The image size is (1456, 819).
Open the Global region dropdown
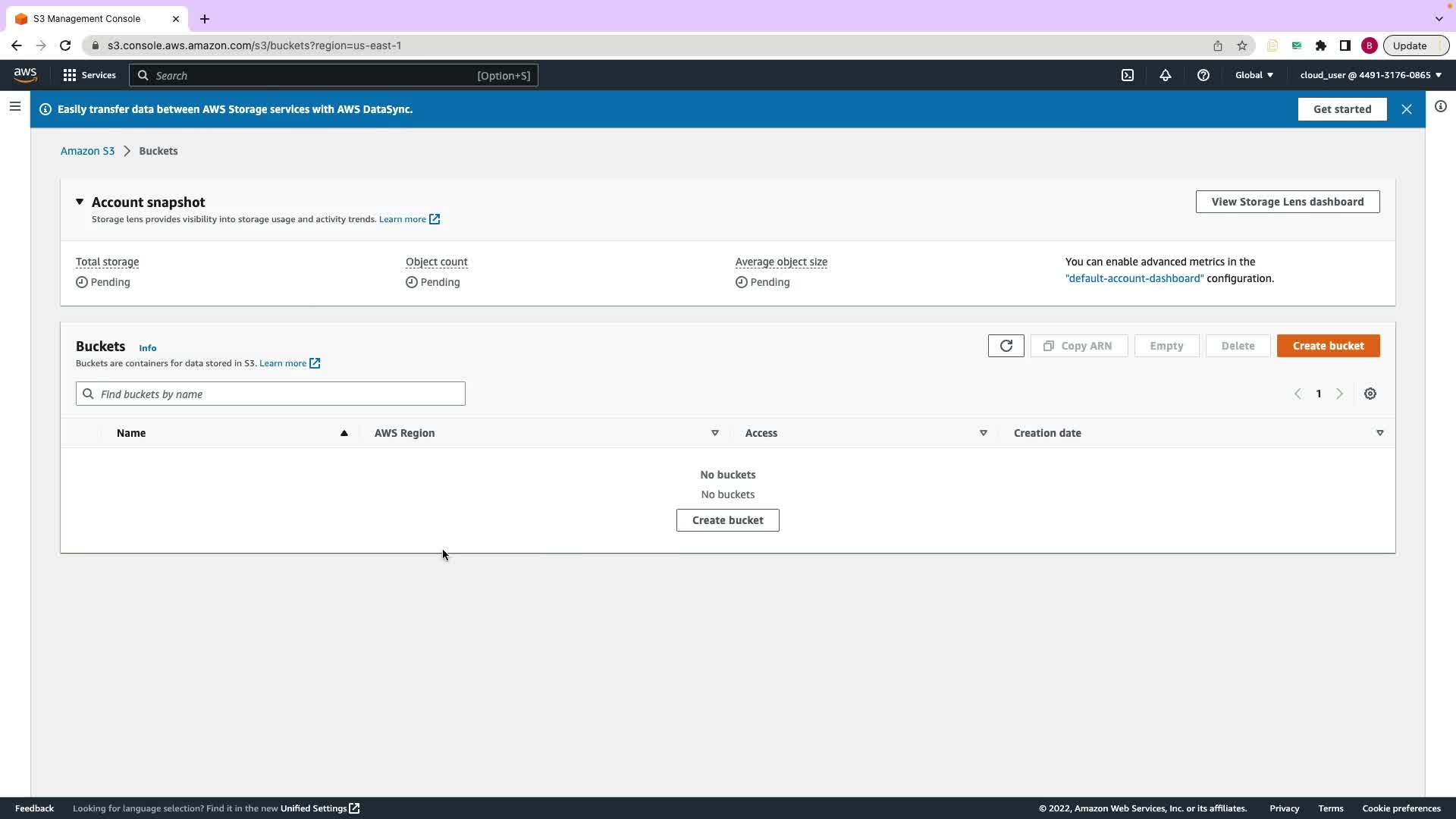pyautogui.click(x=1254, y=75)
